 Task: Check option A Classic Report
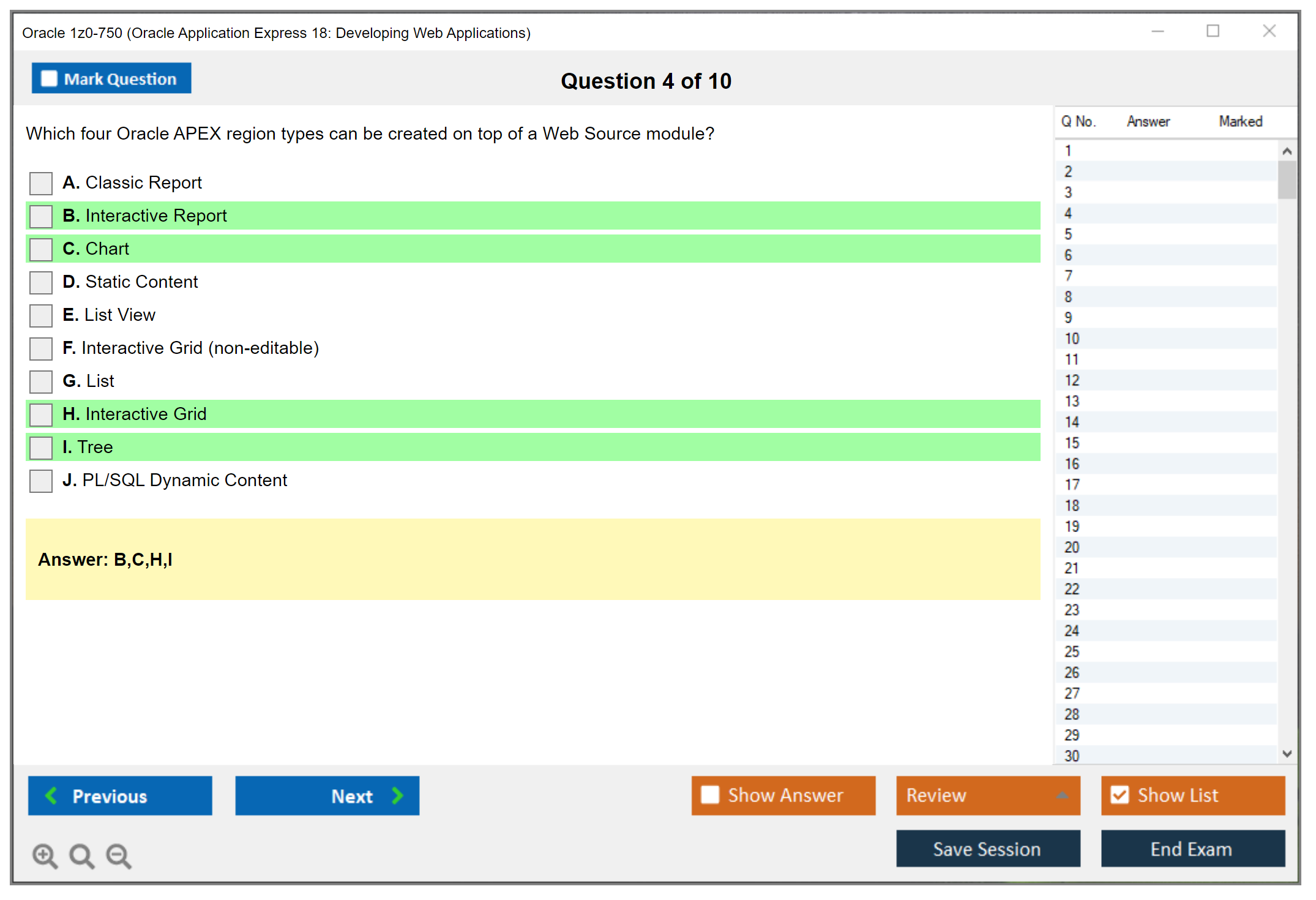[x=40, y=183]
